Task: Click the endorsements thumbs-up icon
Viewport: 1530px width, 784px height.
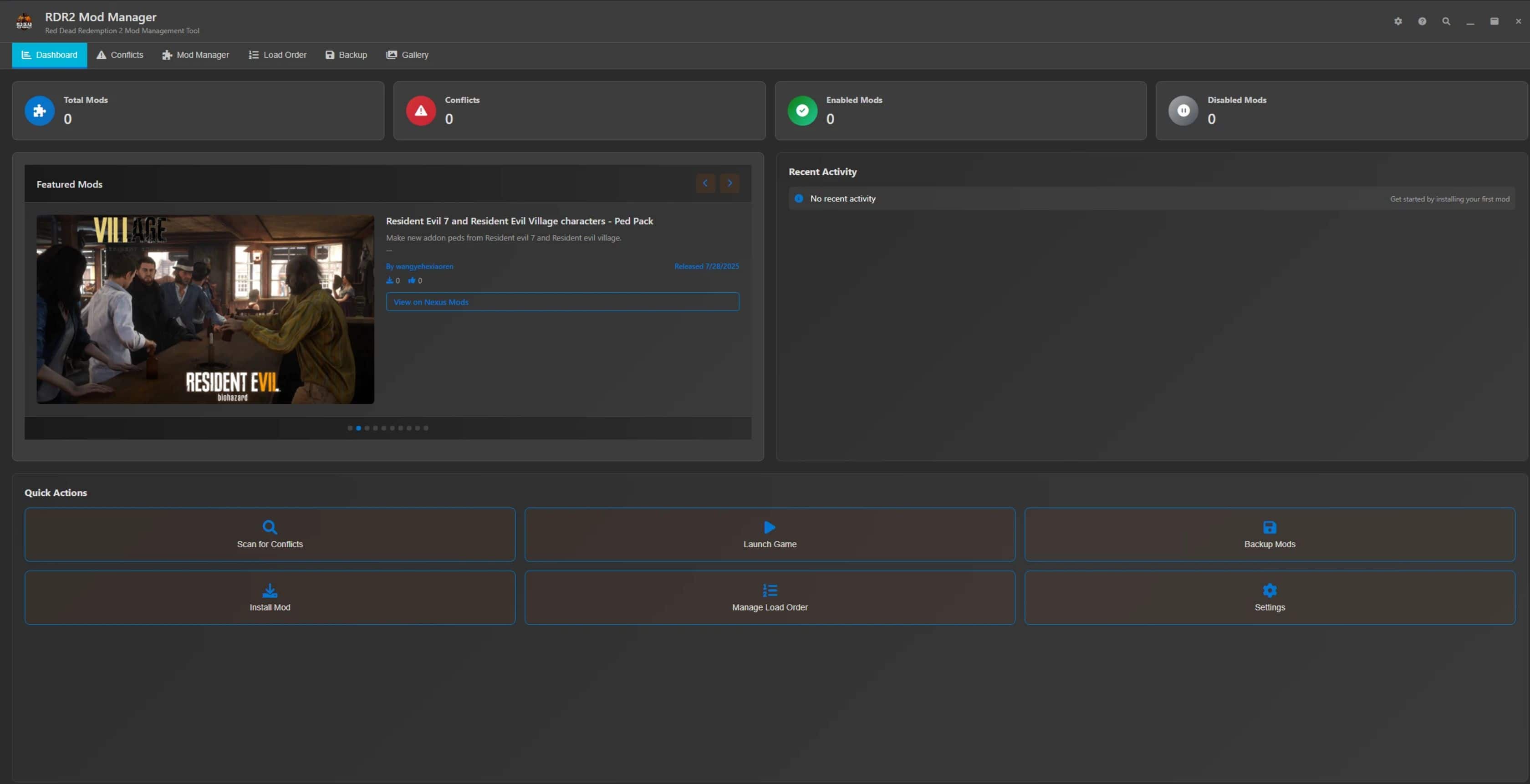Action: pyautogui.click(x=412, y=280)
